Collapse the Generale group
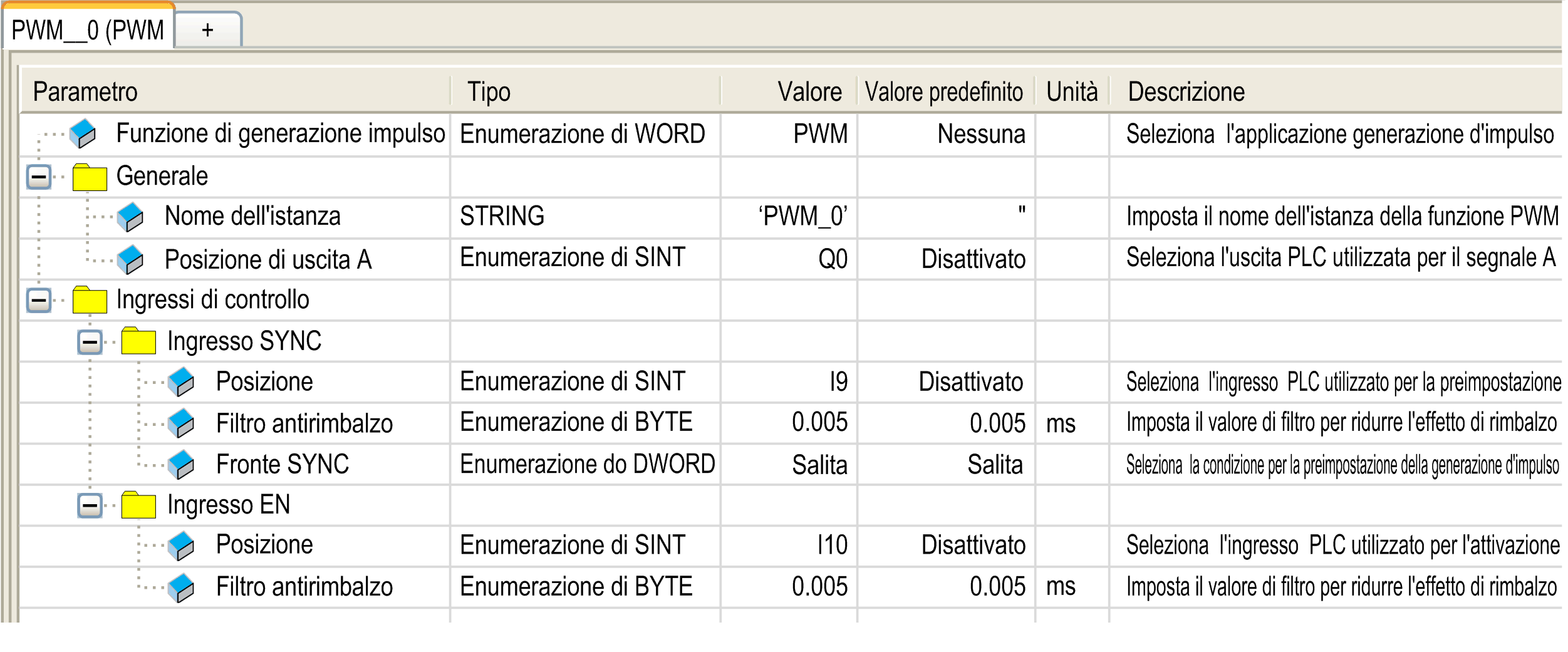The height and width of the screenshot is (652, 1568). pyautogui.click(x=39, y=177)
